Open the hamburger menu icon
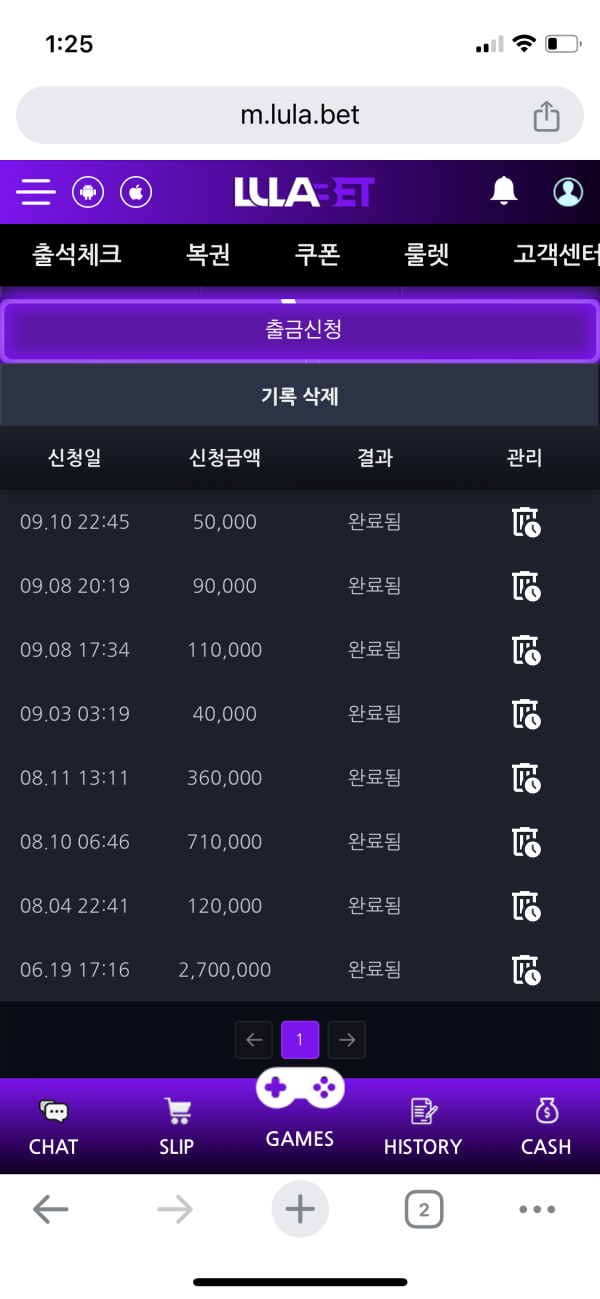The height and width of the screenshot is (1299, 600). pyautogui.click(x=36, y=191)
